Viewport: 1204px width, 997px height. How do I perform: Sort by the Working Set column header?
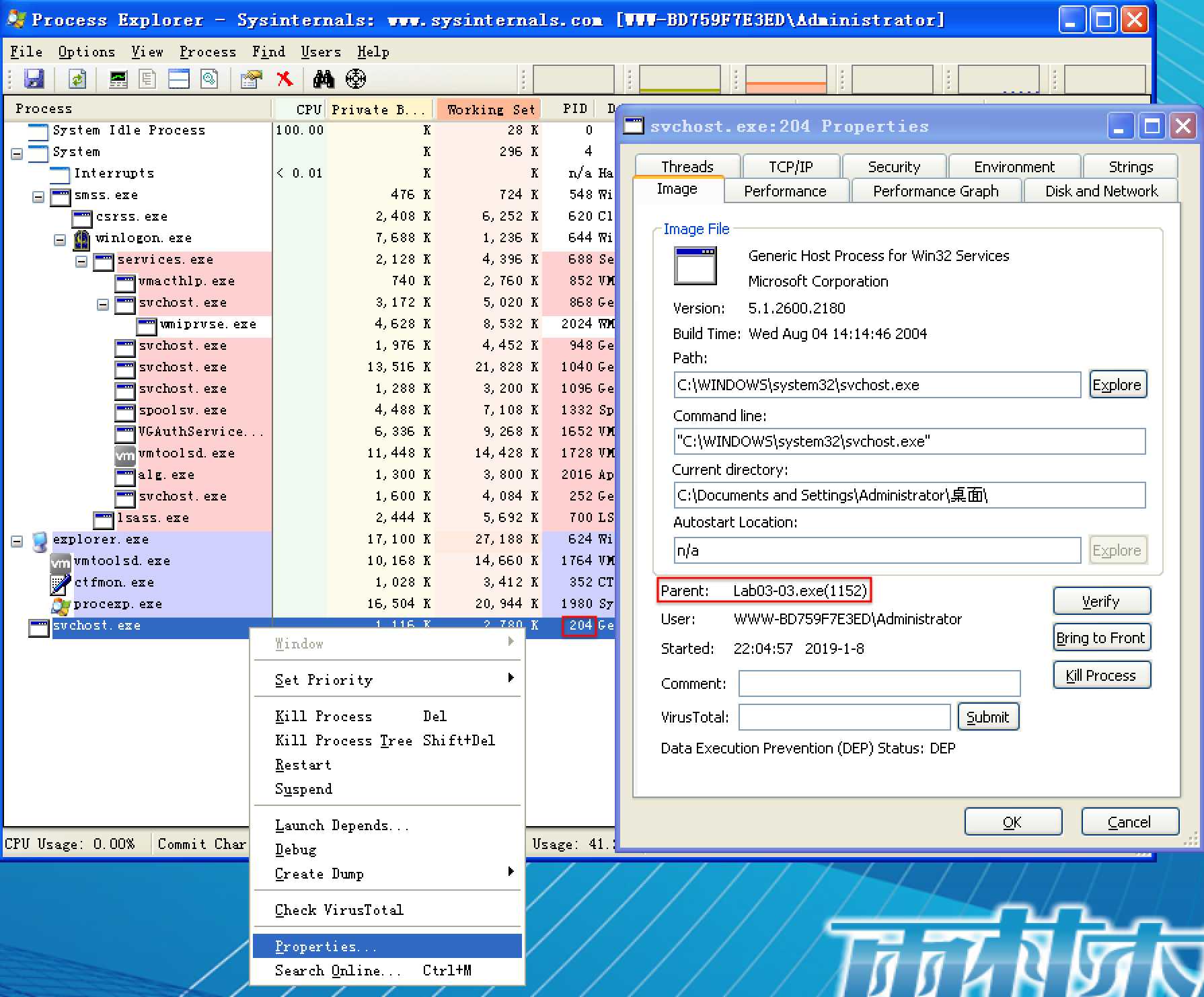pos(488,109)
